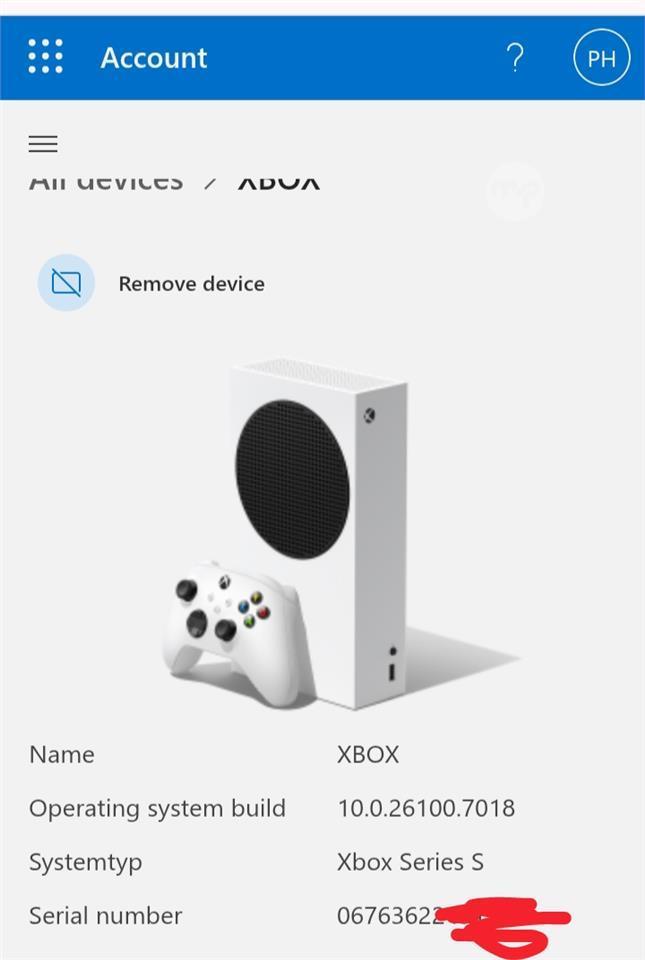Open the PH account profile menu
This screenshot has width=645, height=960.
[602, 58]
